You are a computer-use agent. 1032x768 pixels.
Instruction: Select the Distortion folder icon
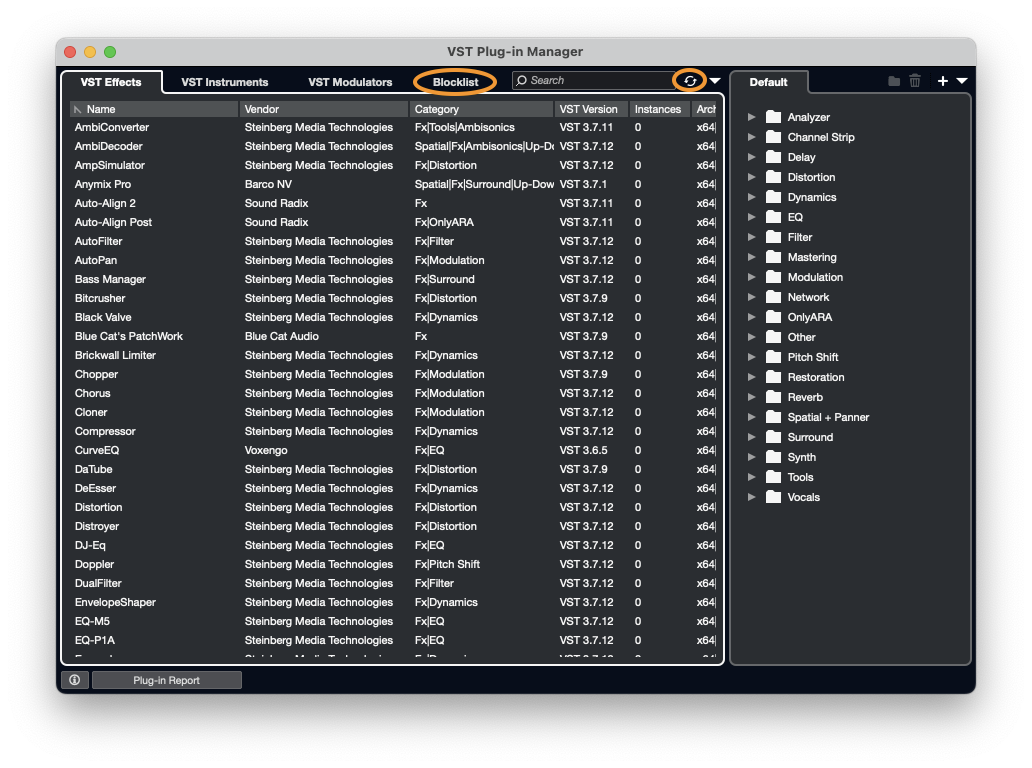click(773, 177)
